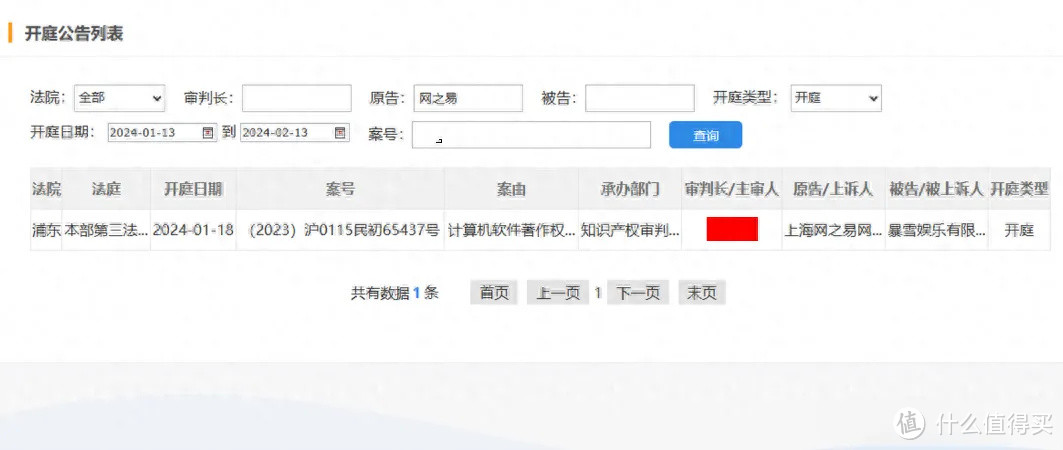
Task: Click the 承办部门 column header
Action: [630, 189]
